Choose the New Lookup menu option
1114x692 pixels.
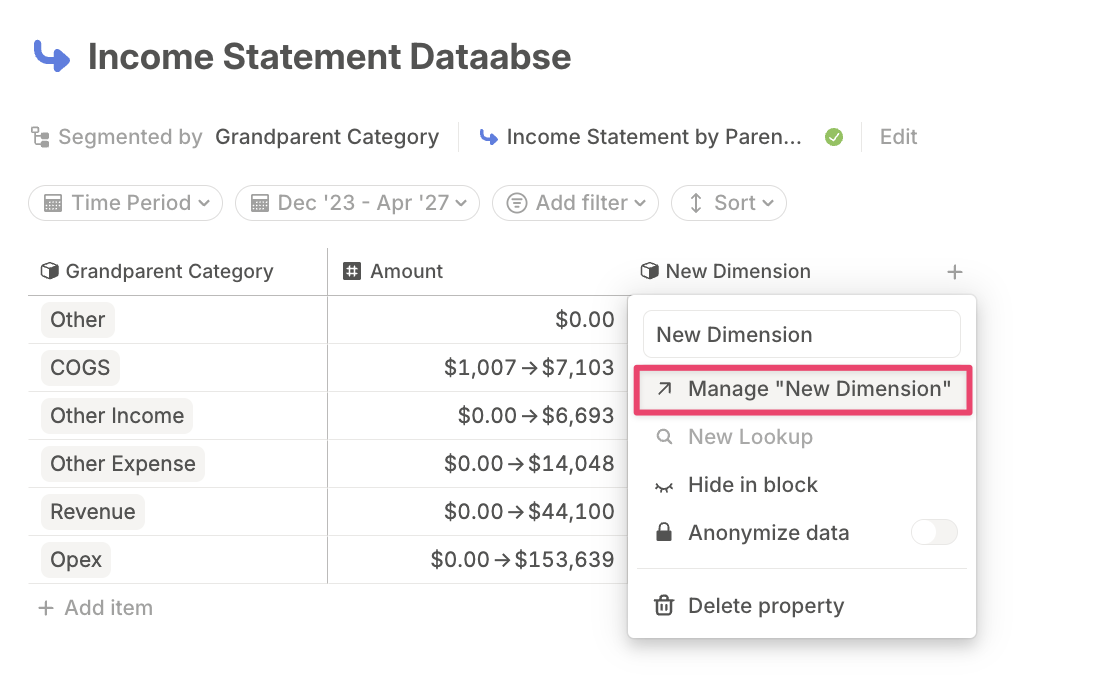click(750, 437)
